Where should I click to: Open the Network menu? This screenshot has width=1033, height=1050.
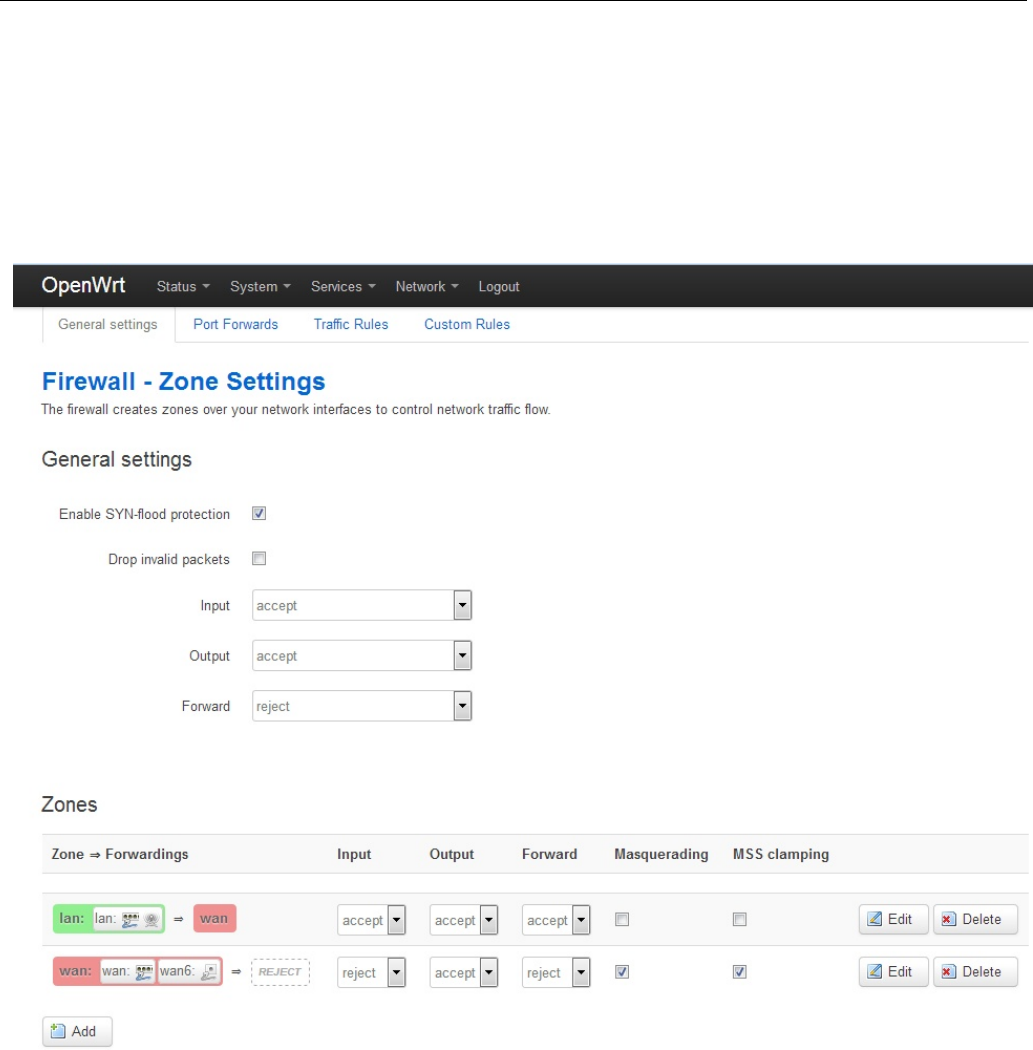pyautogui.click(x=426, y=286)
